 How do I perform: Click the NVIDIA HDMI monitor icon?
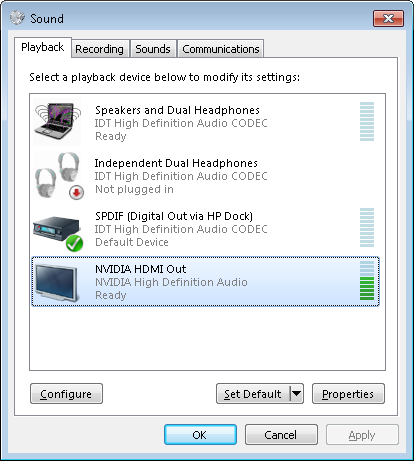click(x=57, y=283)
